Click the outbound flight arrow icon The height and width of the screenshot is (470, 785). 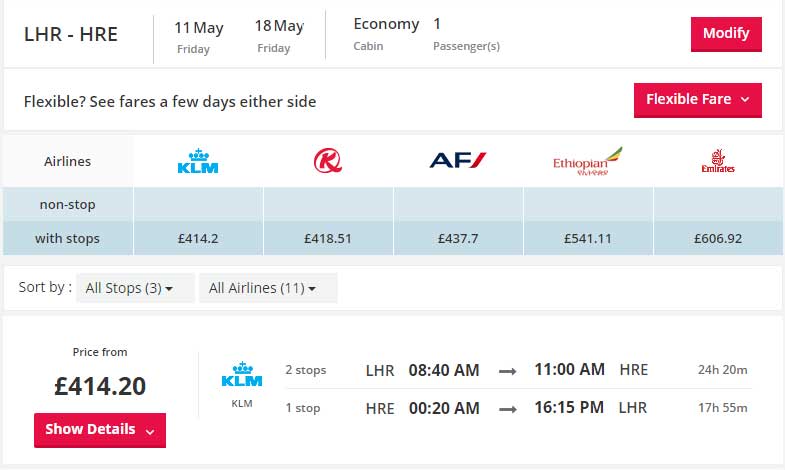coord(508,371)
